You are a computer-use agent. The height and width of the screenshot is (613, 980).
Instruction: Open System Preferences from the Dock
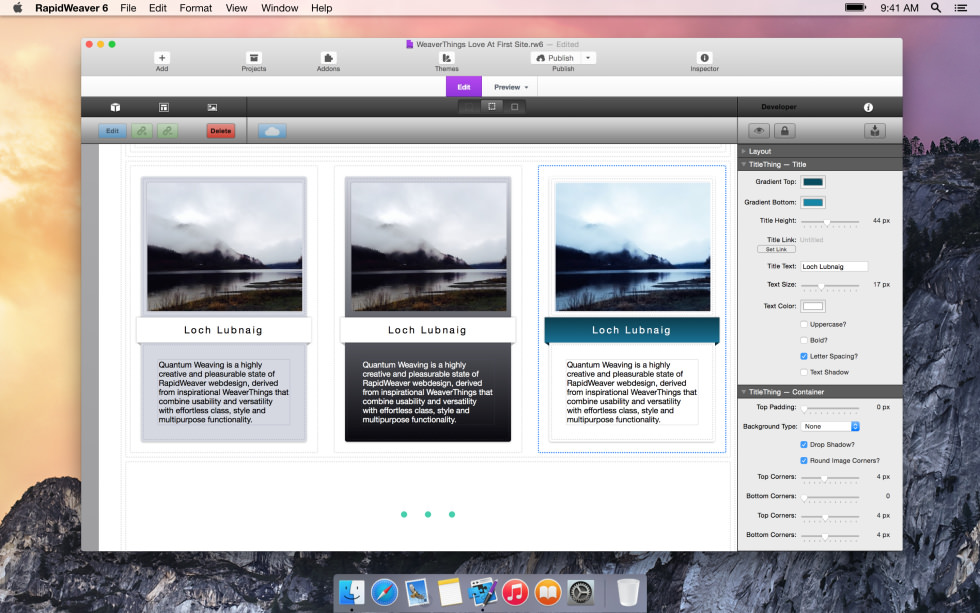(581, 592)
